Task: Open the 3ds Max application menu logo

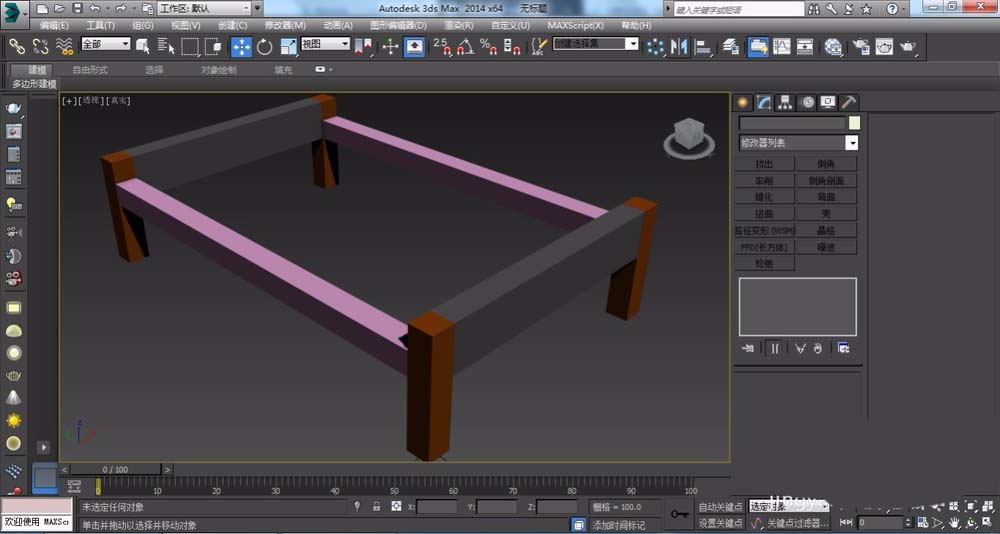Action: pyautogui.click(x=15, y=14)
